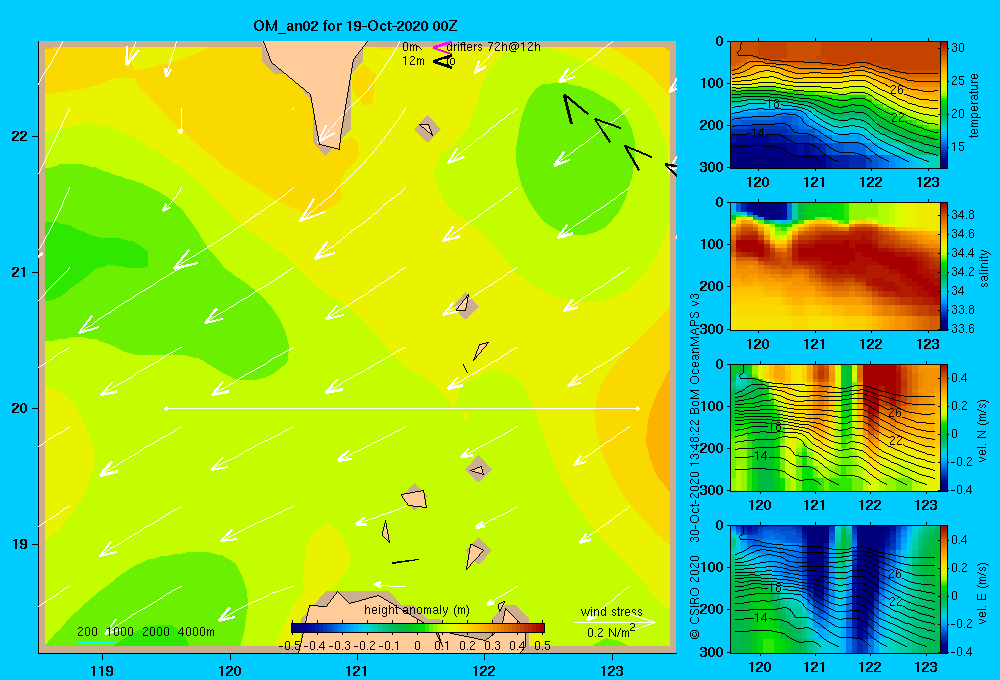Click the latitude label 19 on main map

(19, 544)
